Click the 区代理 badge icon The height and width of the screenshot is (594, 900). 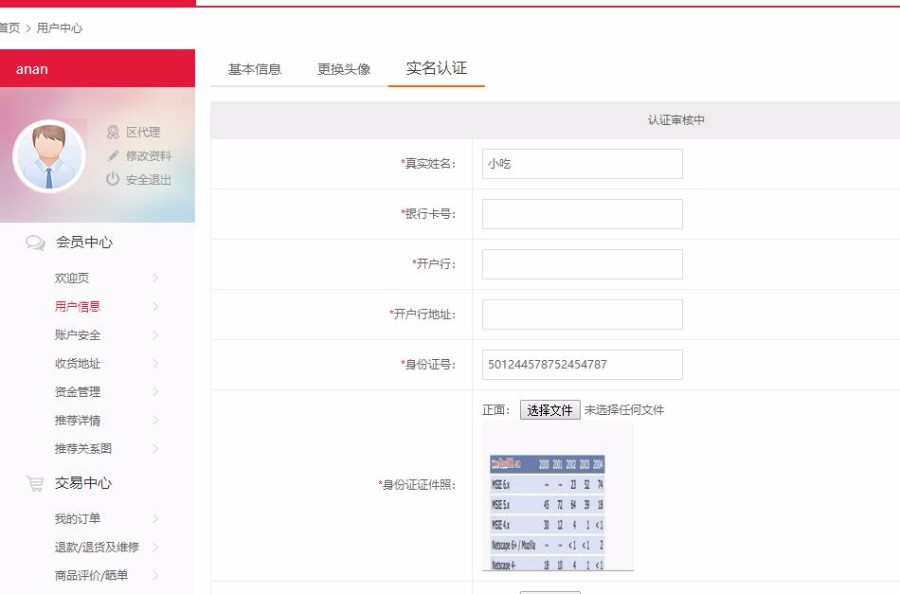[113, 132]
